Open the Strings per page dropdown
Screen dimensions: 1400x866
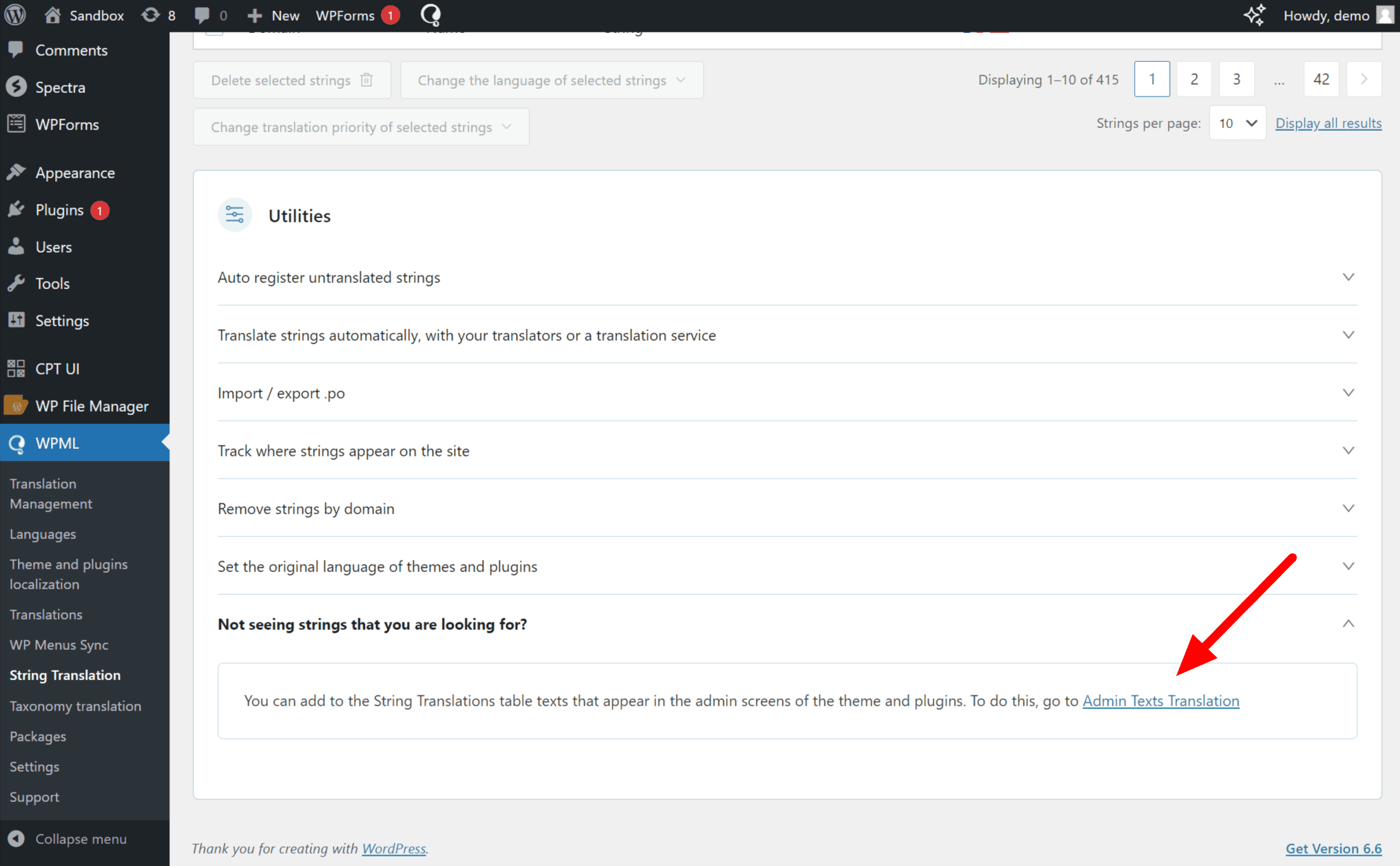pyautogui.click(x=1237, y=123)
